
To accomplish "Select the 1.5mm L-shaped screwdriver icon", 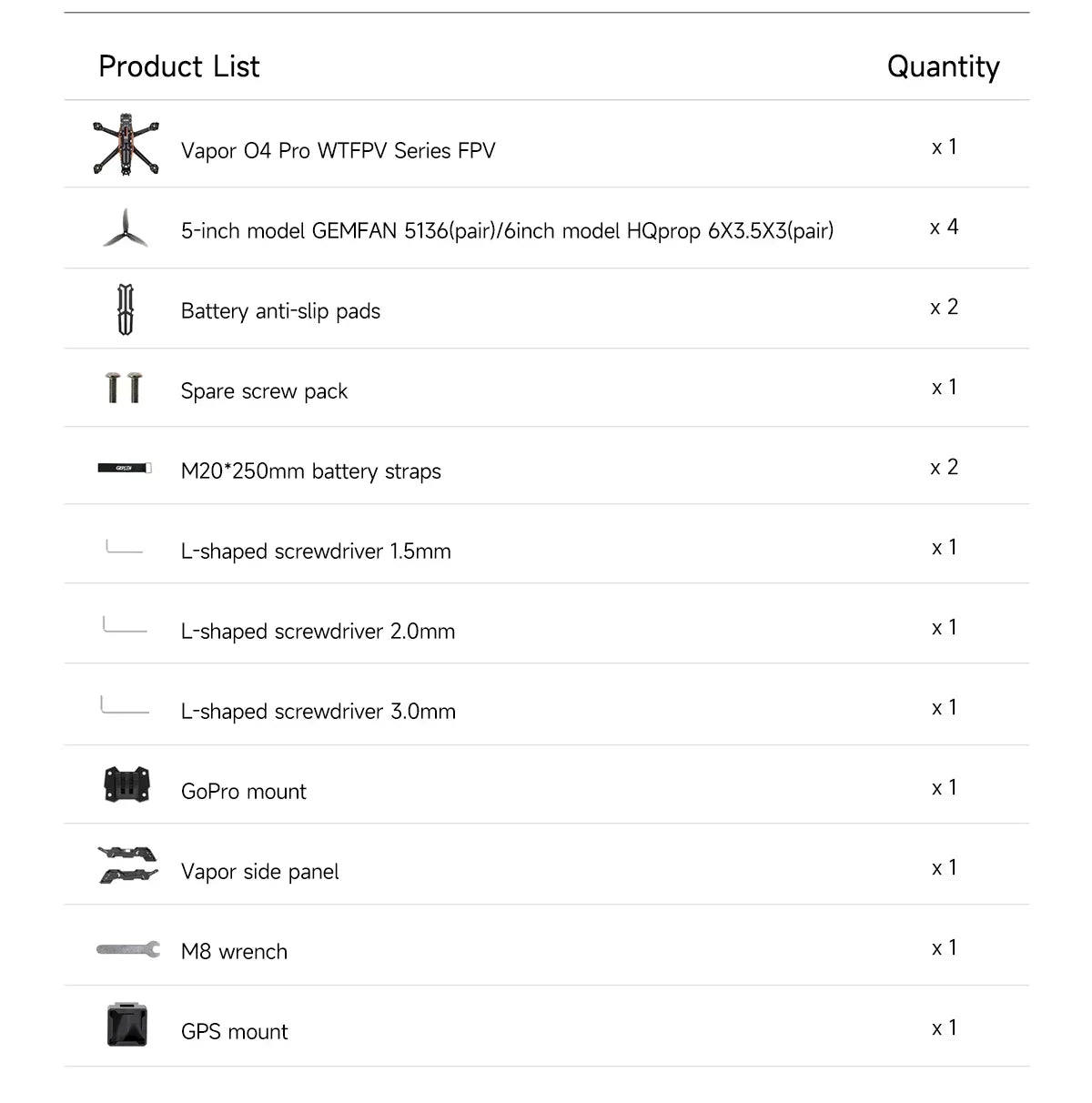I will click(124, 549).
